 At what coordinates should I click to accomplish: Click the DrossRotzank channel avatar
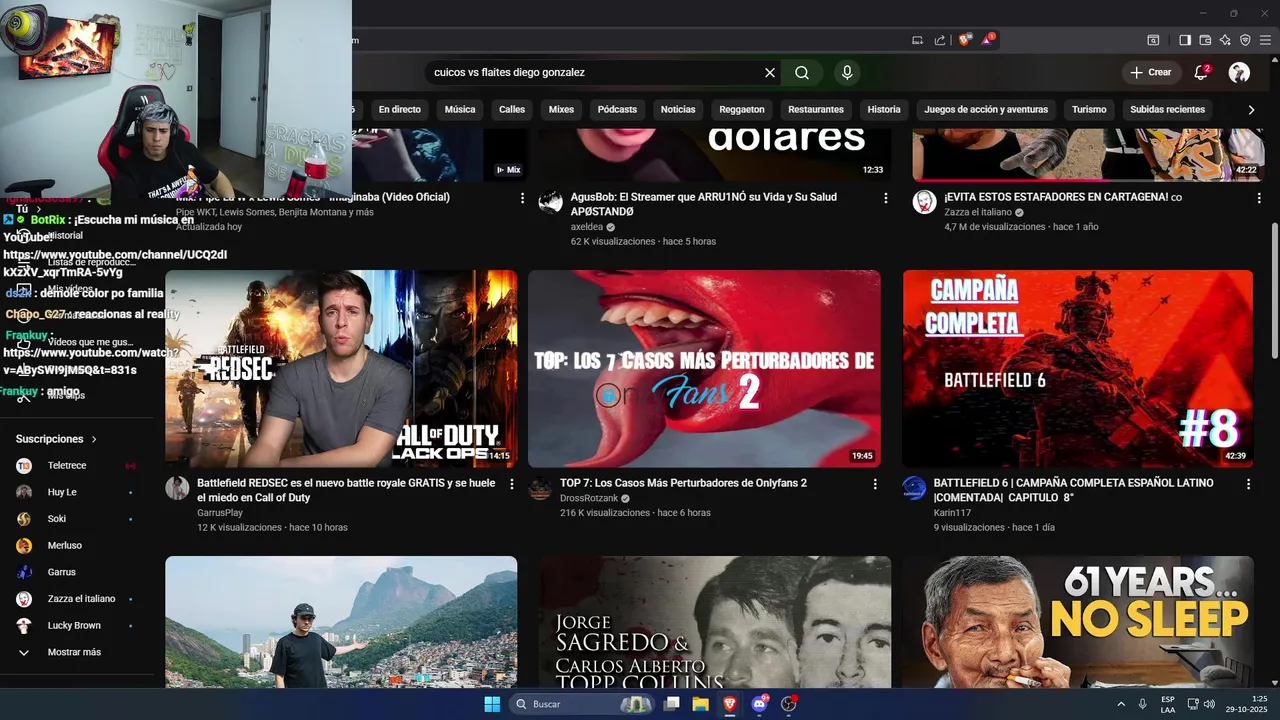540,488
